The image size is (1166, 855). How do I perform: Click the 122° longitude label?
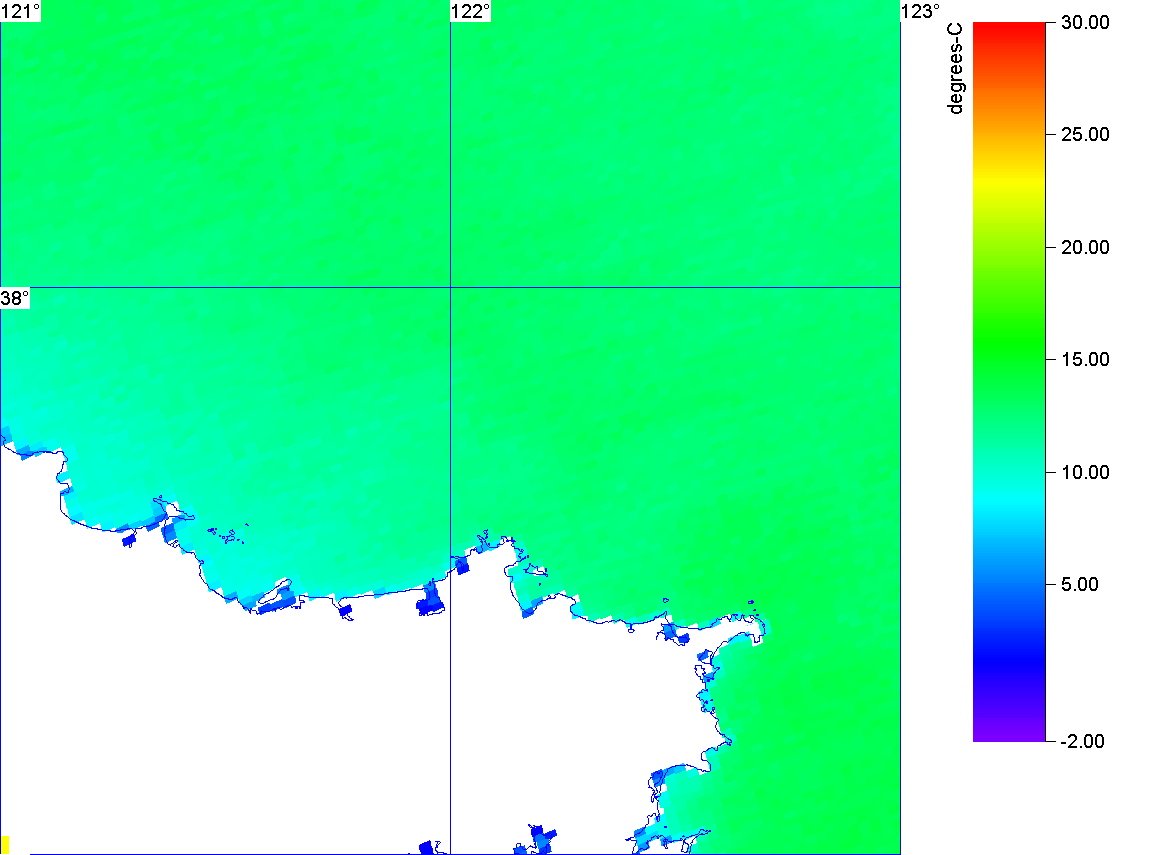(x=471, y=11)
